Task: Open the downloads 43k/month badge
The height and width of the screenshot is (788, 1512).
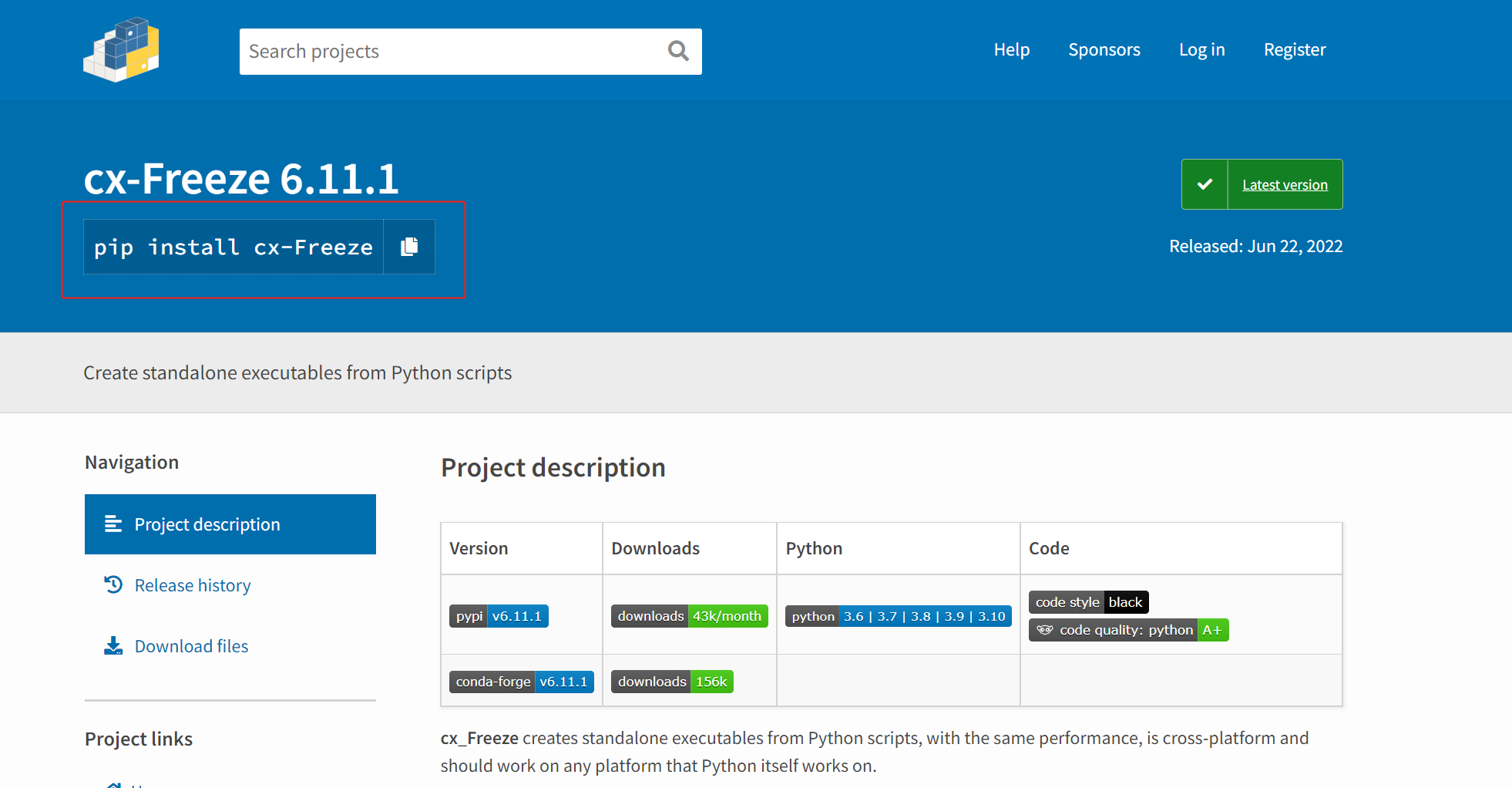Action: click(x=690, y=616)
